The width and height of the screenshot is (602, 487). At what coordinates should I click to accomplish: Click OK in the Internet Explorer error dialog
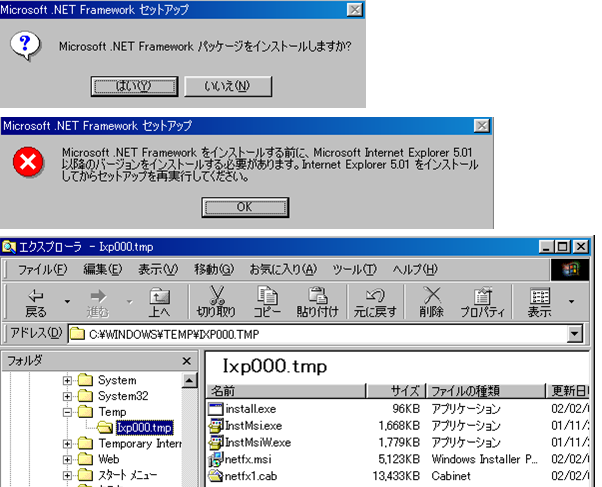245,207
